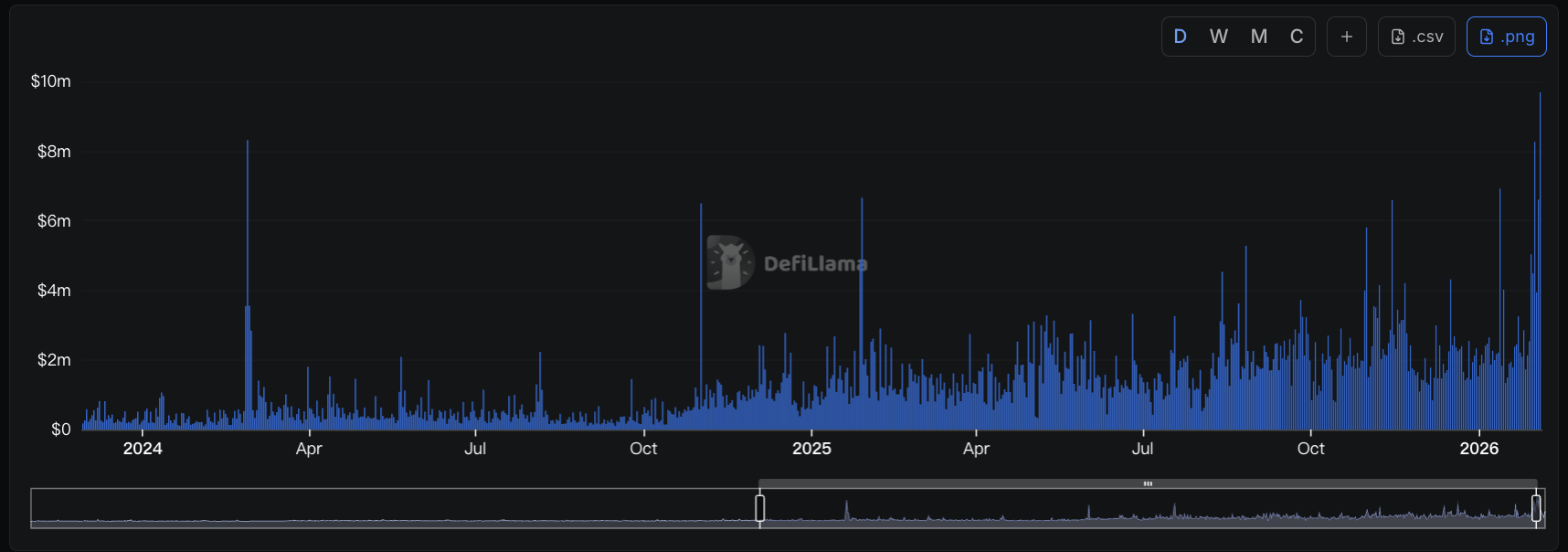Select the D daily interval option
Screen dimensions: 1568x552
(1180, 37)
